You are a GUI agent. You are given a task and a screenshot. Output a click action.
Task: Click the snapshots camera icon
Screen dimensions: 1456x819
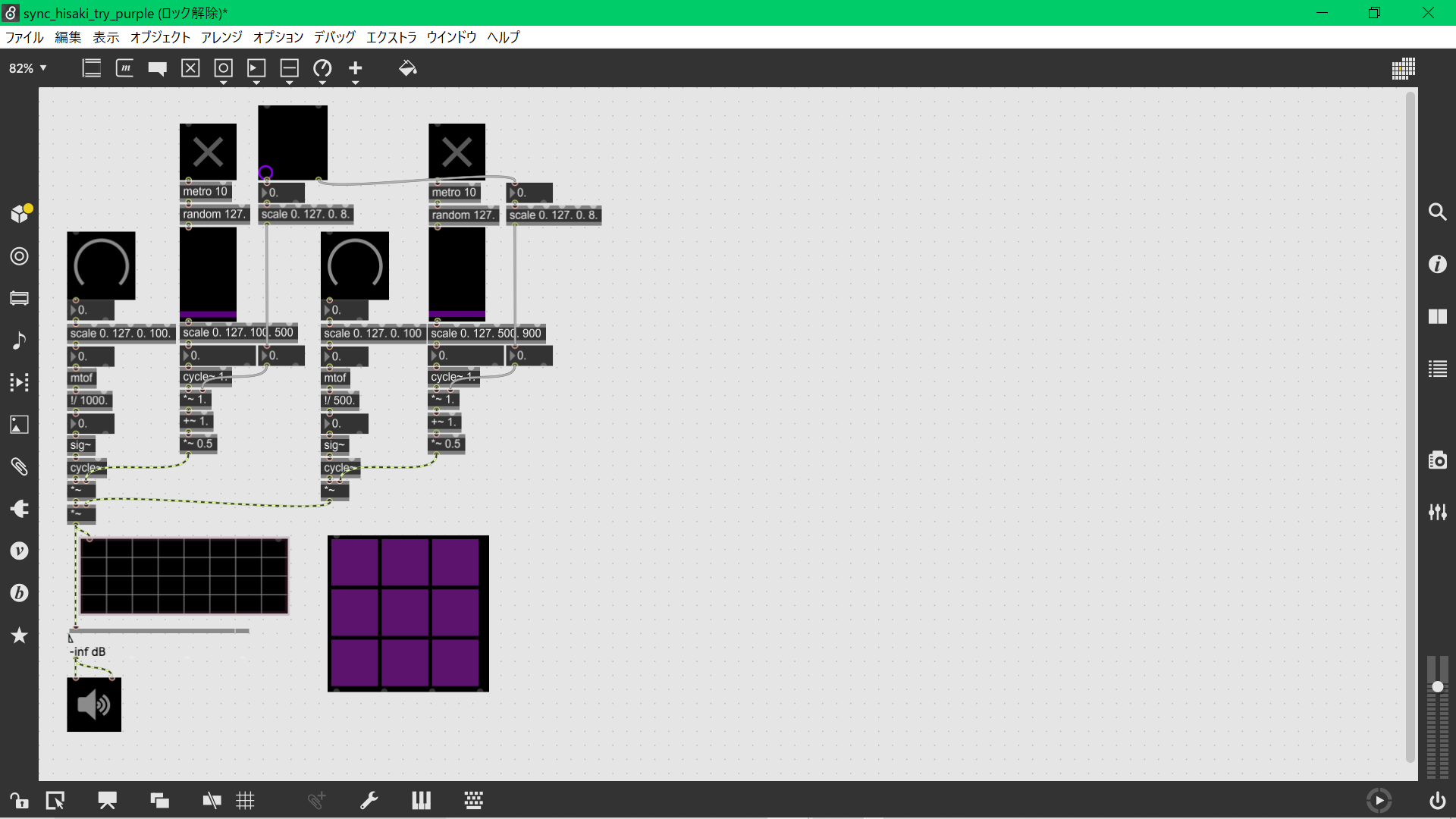tap(1437, 460)
